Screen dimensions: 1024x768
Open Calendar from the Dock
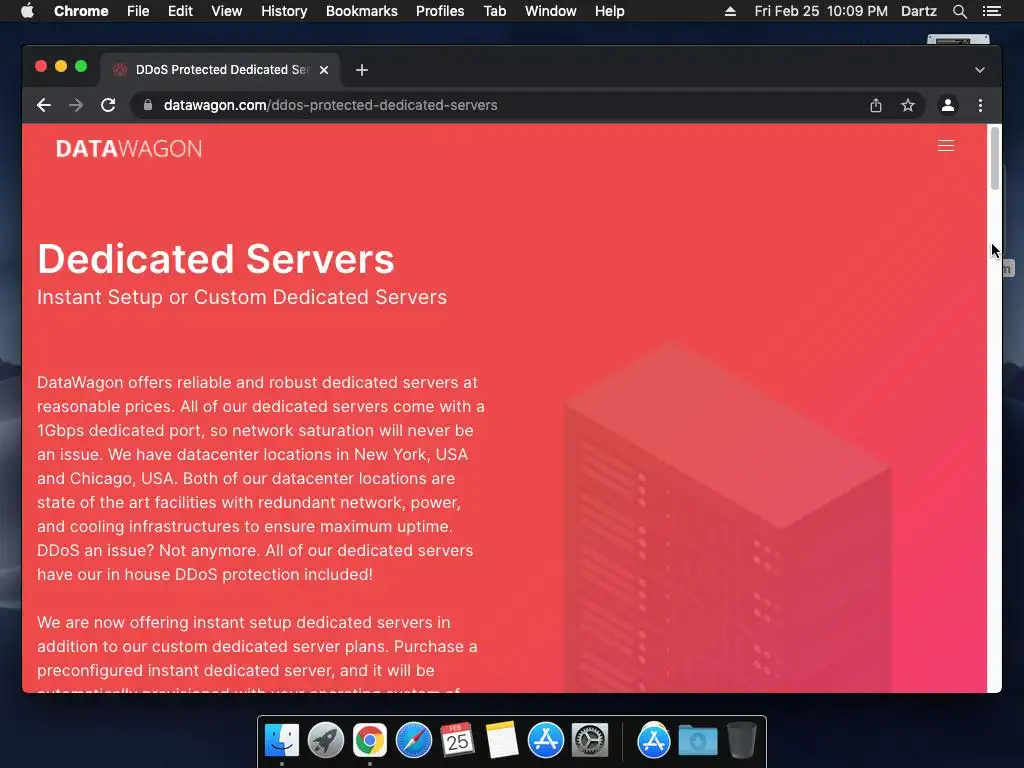457,741
